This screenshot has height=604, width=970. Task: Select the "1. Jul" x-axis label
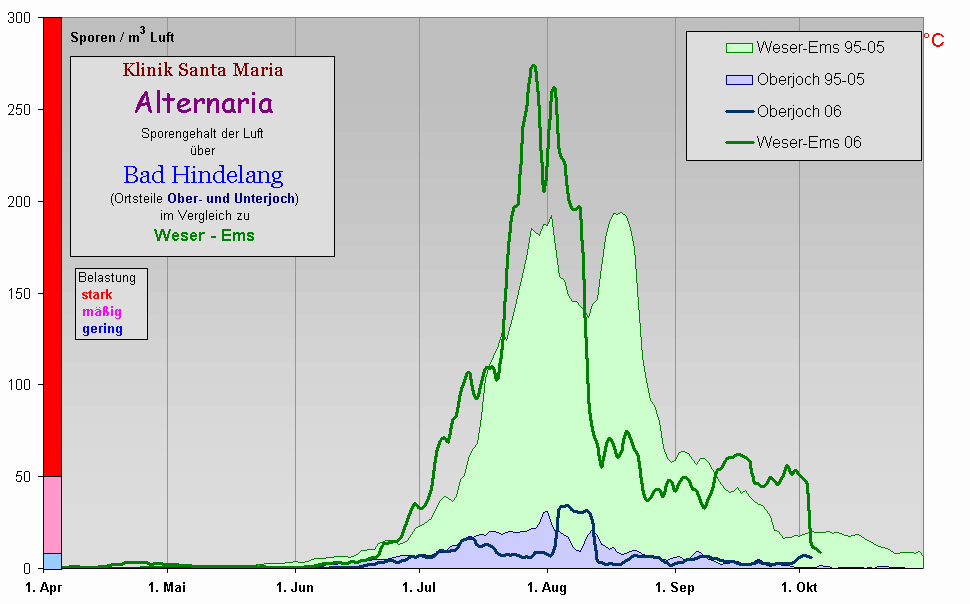tap(419, 587)
